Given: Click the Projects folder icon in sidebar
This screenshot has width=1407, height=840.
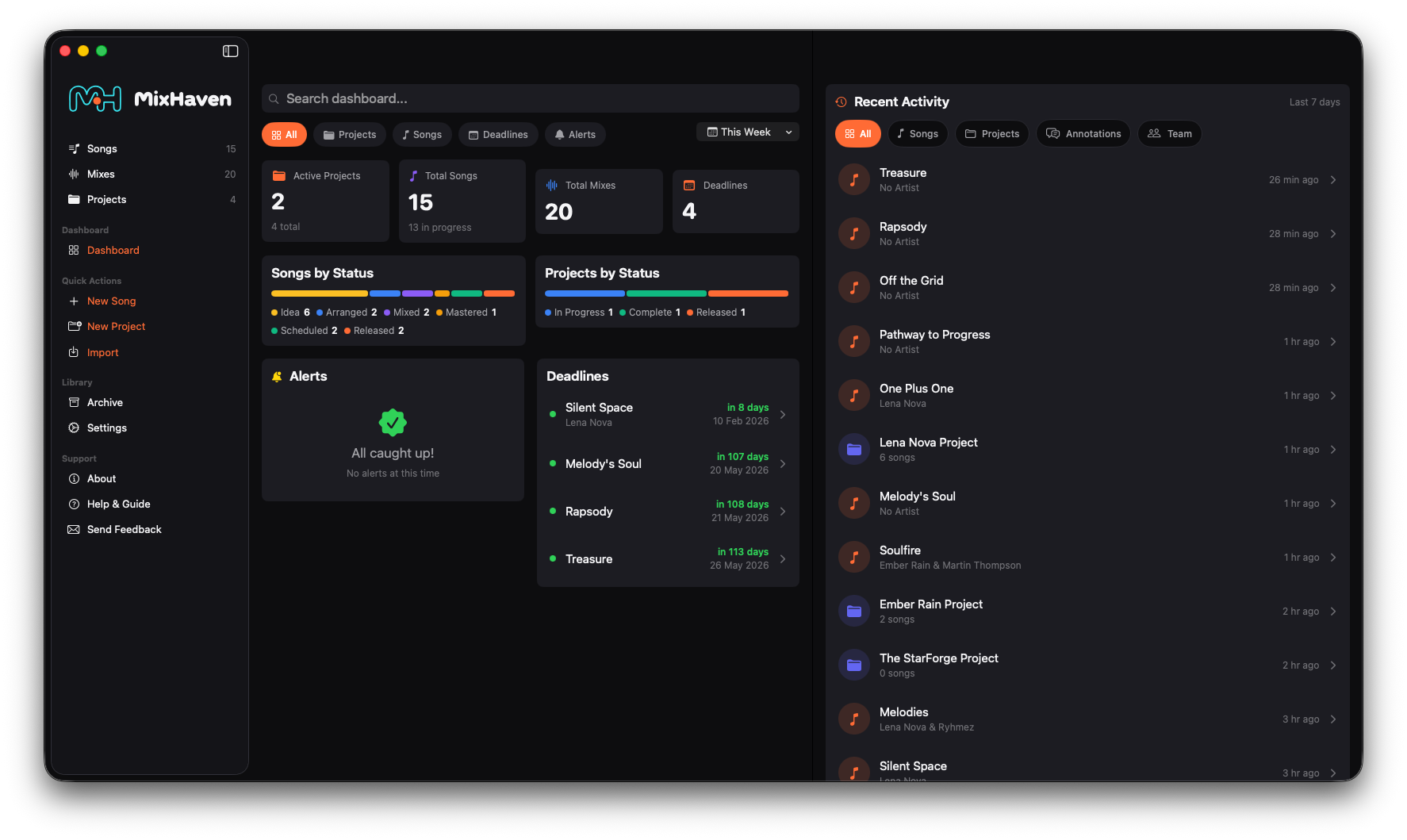Looking at the screenshot, I should (x=74, y=199).
